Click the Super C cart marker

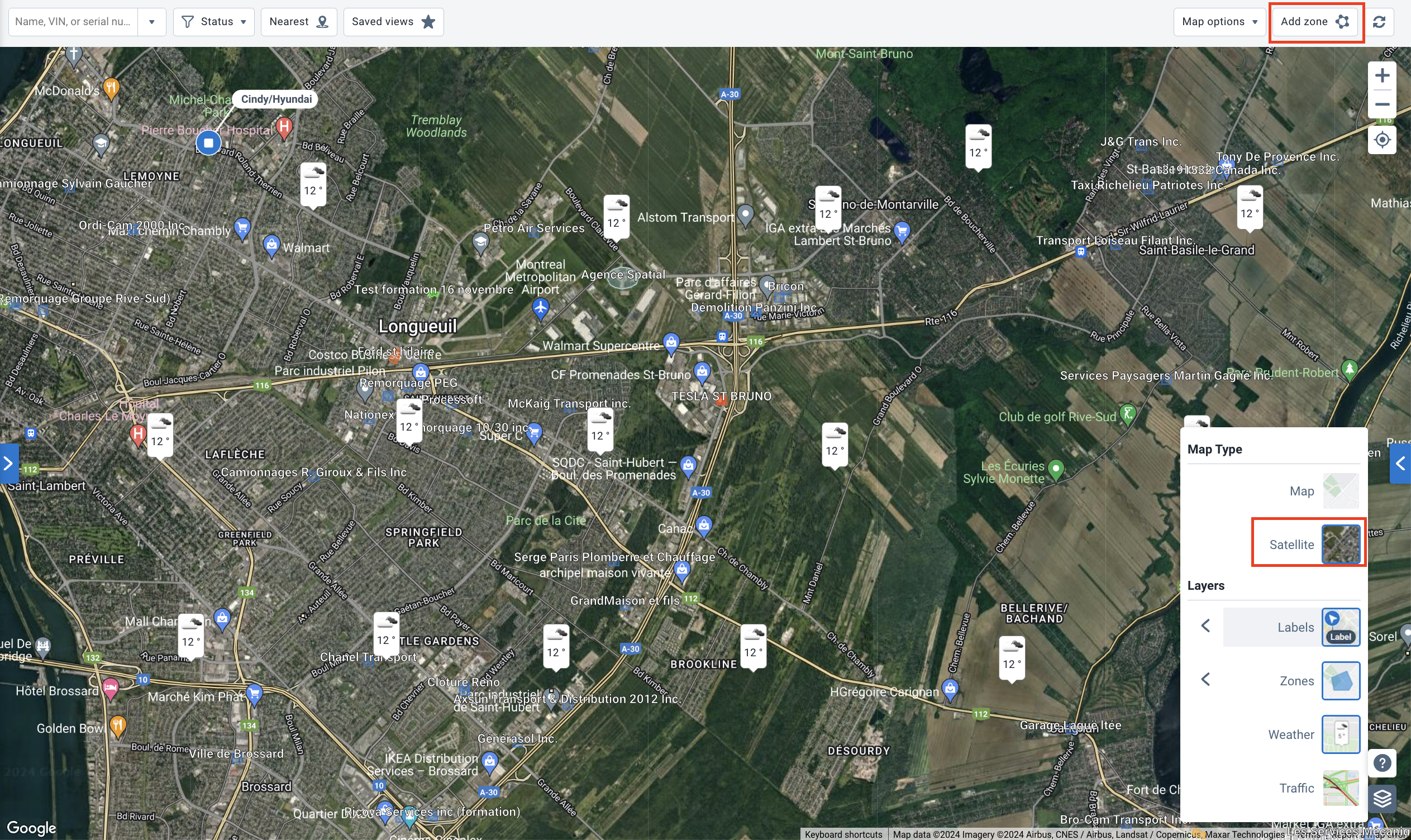[533, 433]
